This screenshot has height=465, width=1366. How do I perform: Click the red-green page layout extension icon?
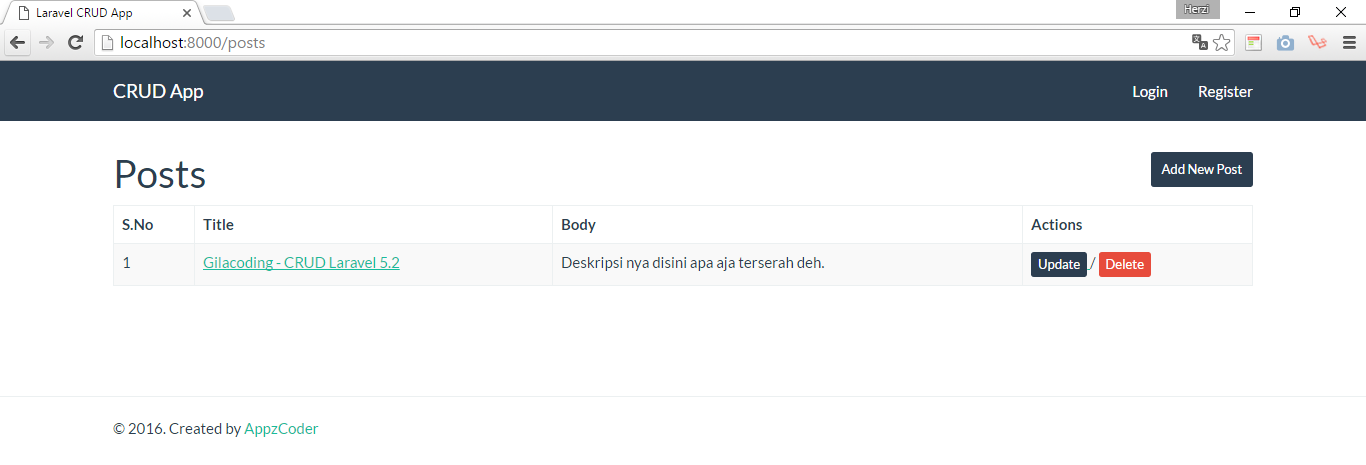[x=1253, y=43]
